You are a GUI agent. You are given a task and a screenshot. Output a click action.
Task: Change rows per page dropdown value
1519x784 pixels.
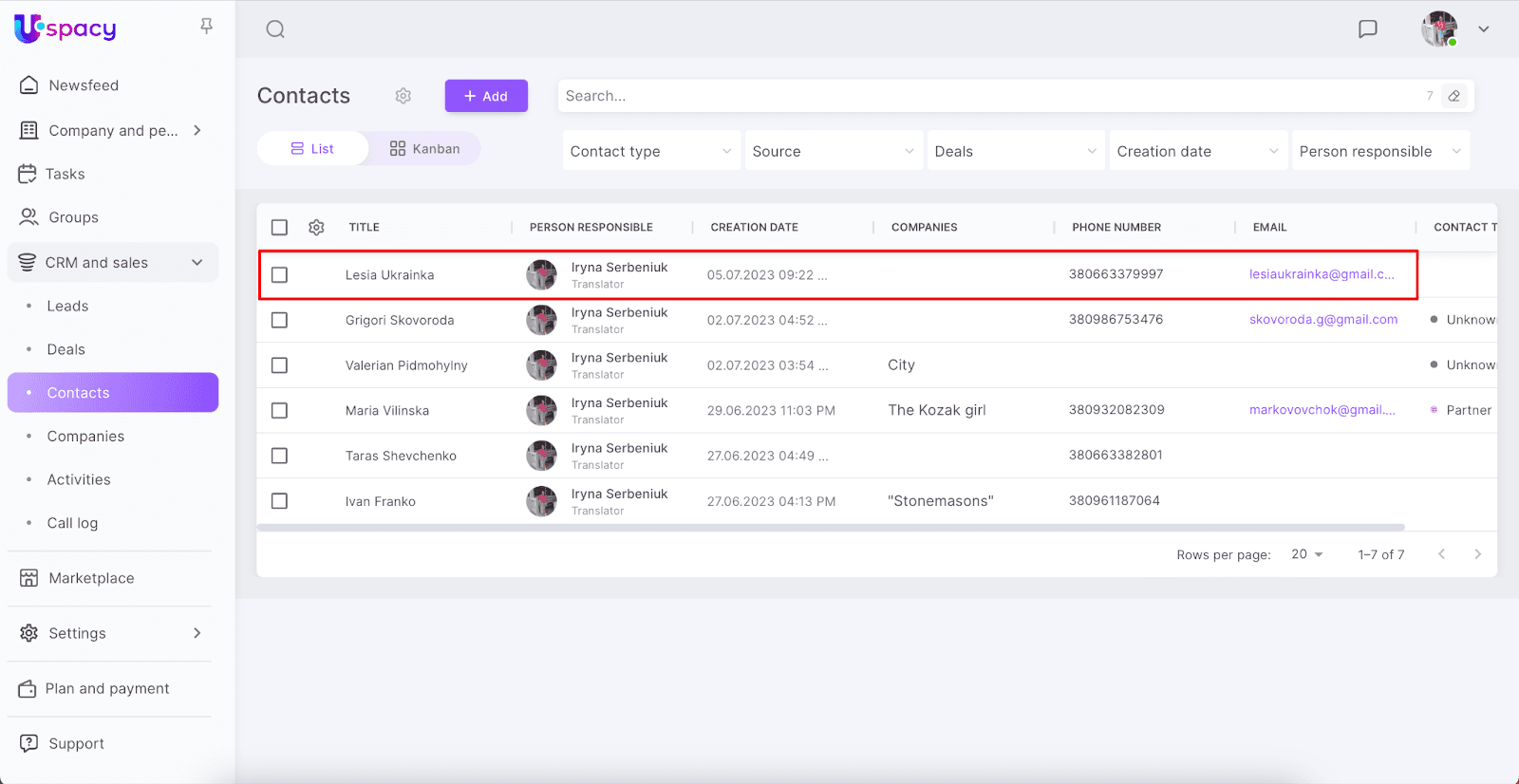pyautogui.click(x=1306, y=554)
